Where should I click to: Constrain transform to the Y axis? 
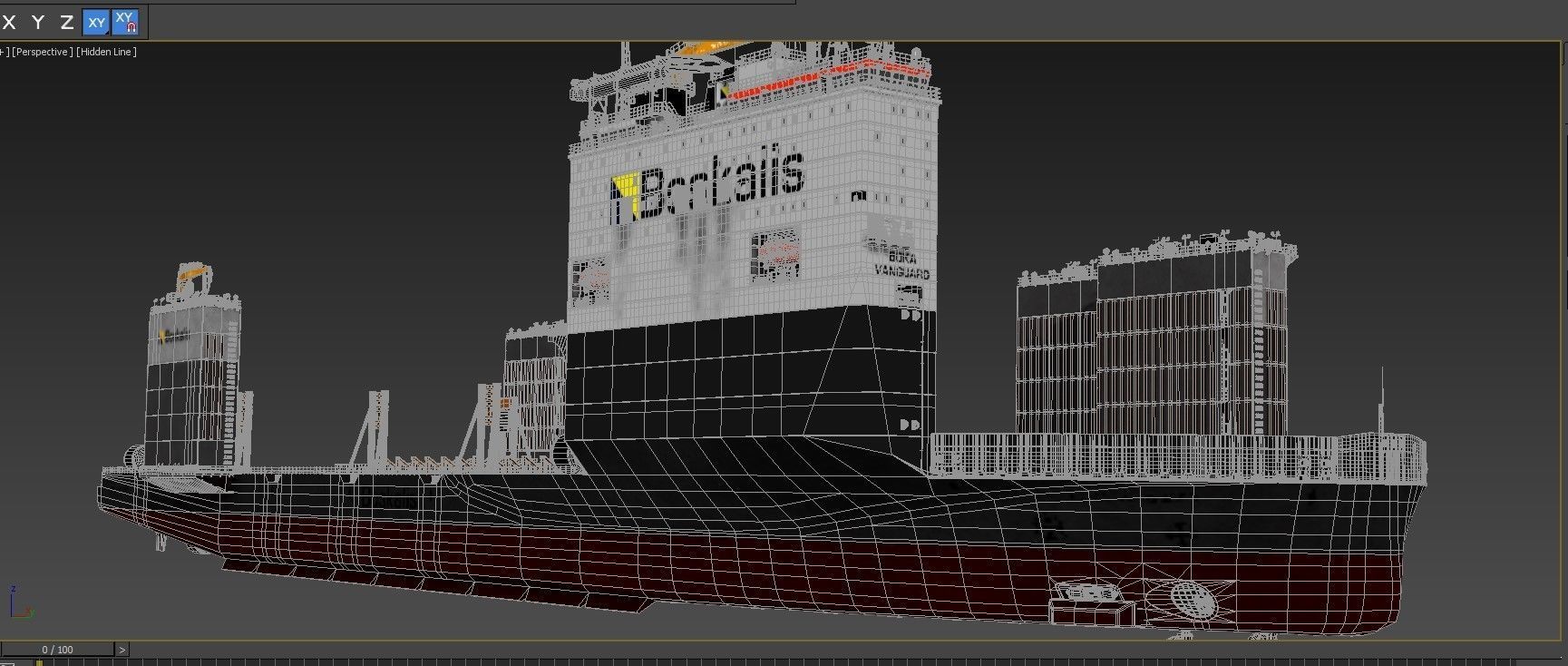point(38,23)
